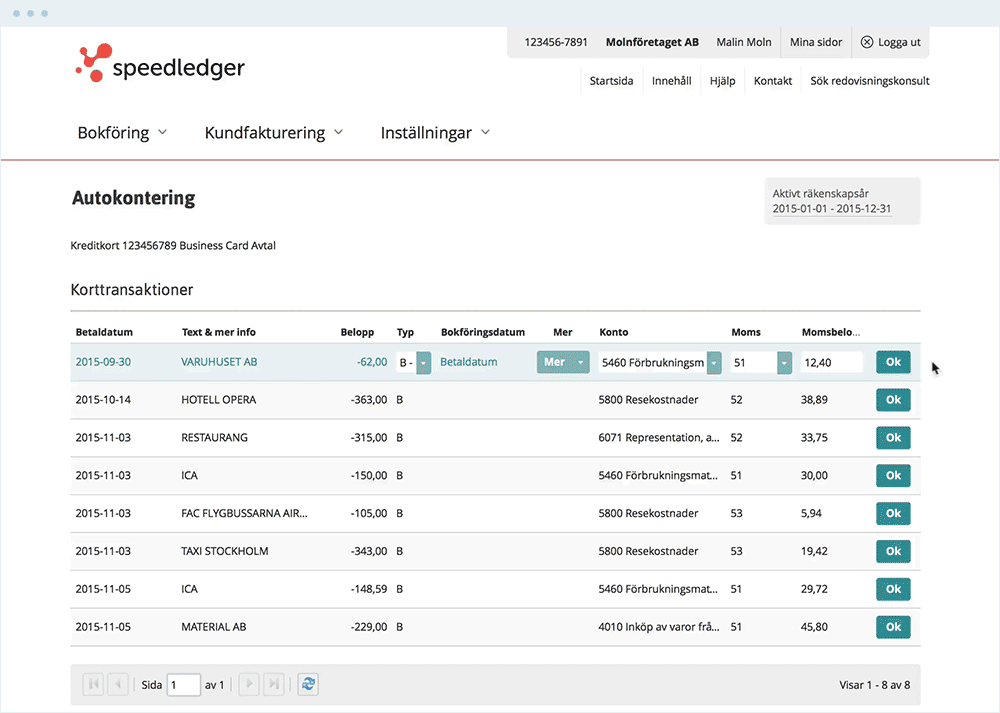The image size is (1000, 713).
Task: Click Ok for TAXI STOCKHOLM row
Action: [893, 551]
